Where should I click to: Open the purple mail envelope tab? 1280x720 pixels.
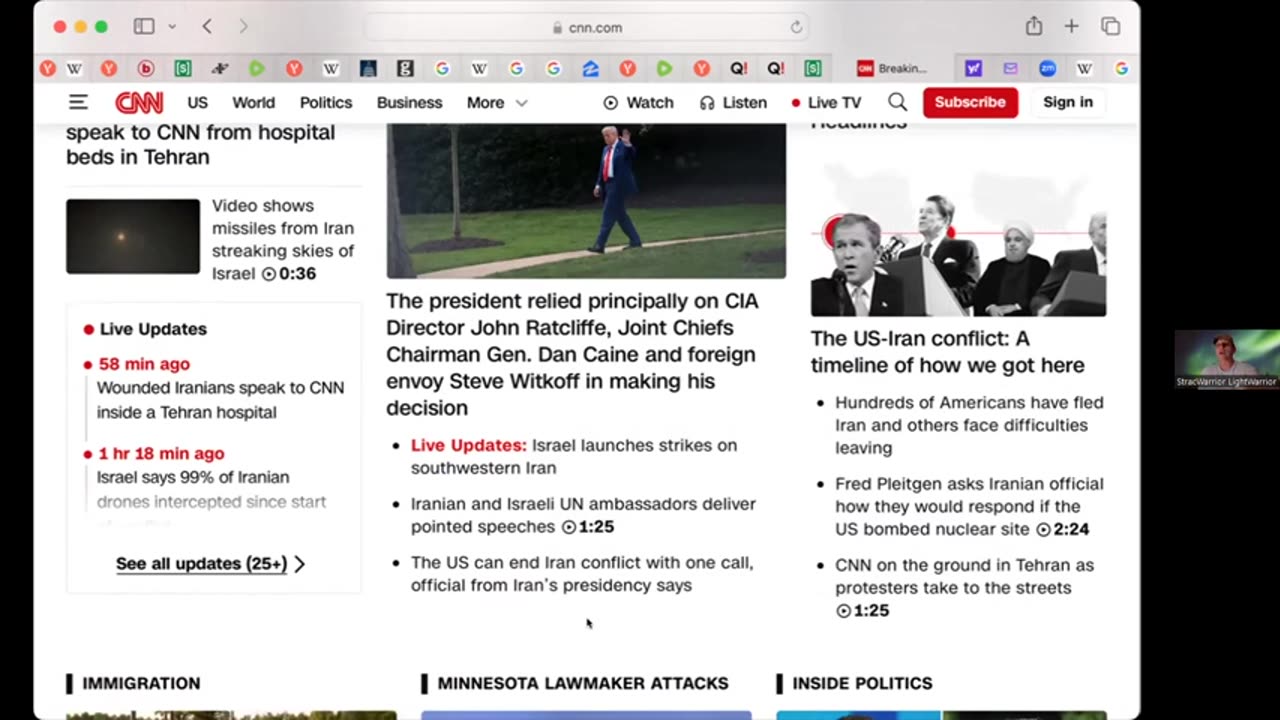point(1010,68)
